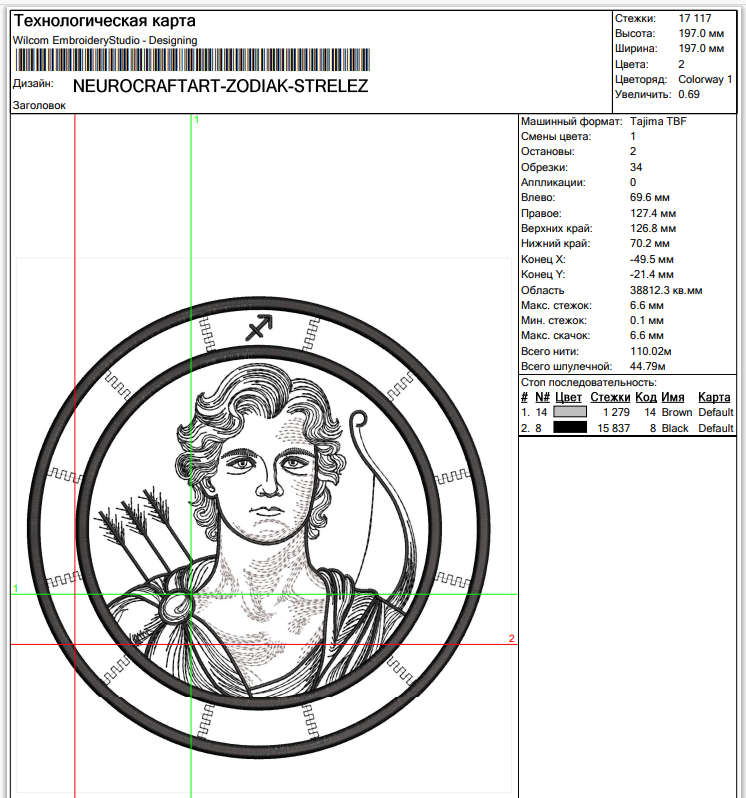Click the 'Остановы:' label
746x798 pixels.
coord(548,152)
